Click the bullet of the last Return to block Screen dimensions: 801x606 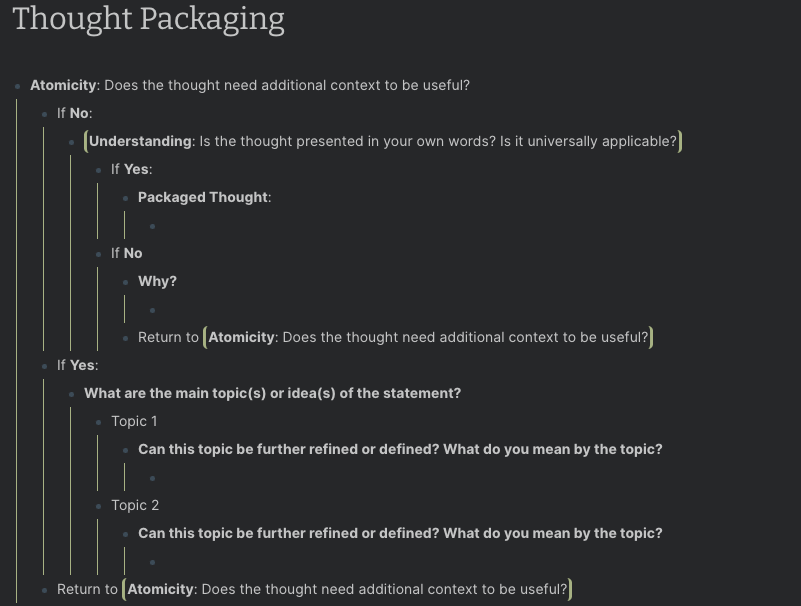(x=45, y=590)
